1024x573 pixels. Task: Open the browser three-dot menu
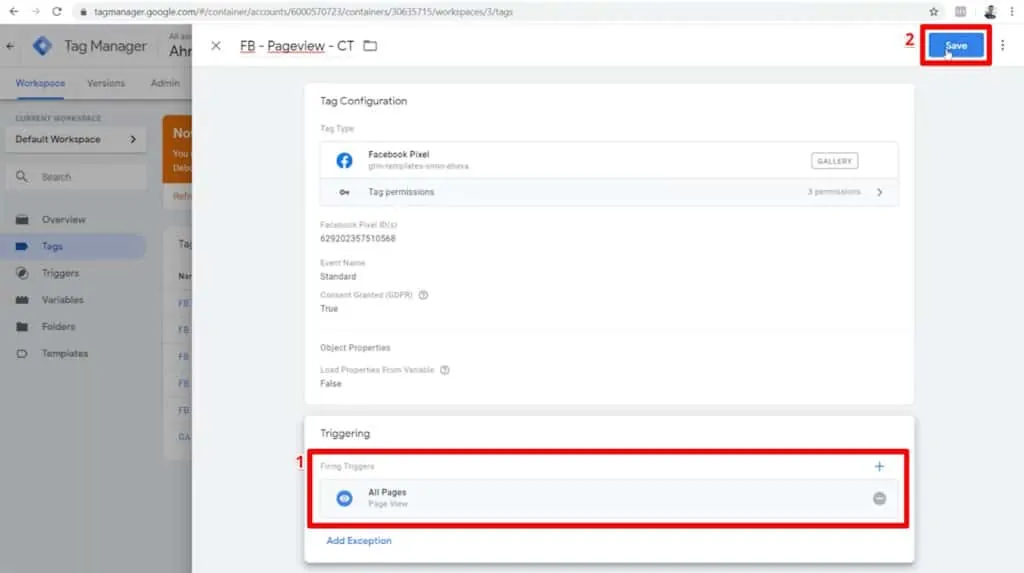pos(1012,12)
